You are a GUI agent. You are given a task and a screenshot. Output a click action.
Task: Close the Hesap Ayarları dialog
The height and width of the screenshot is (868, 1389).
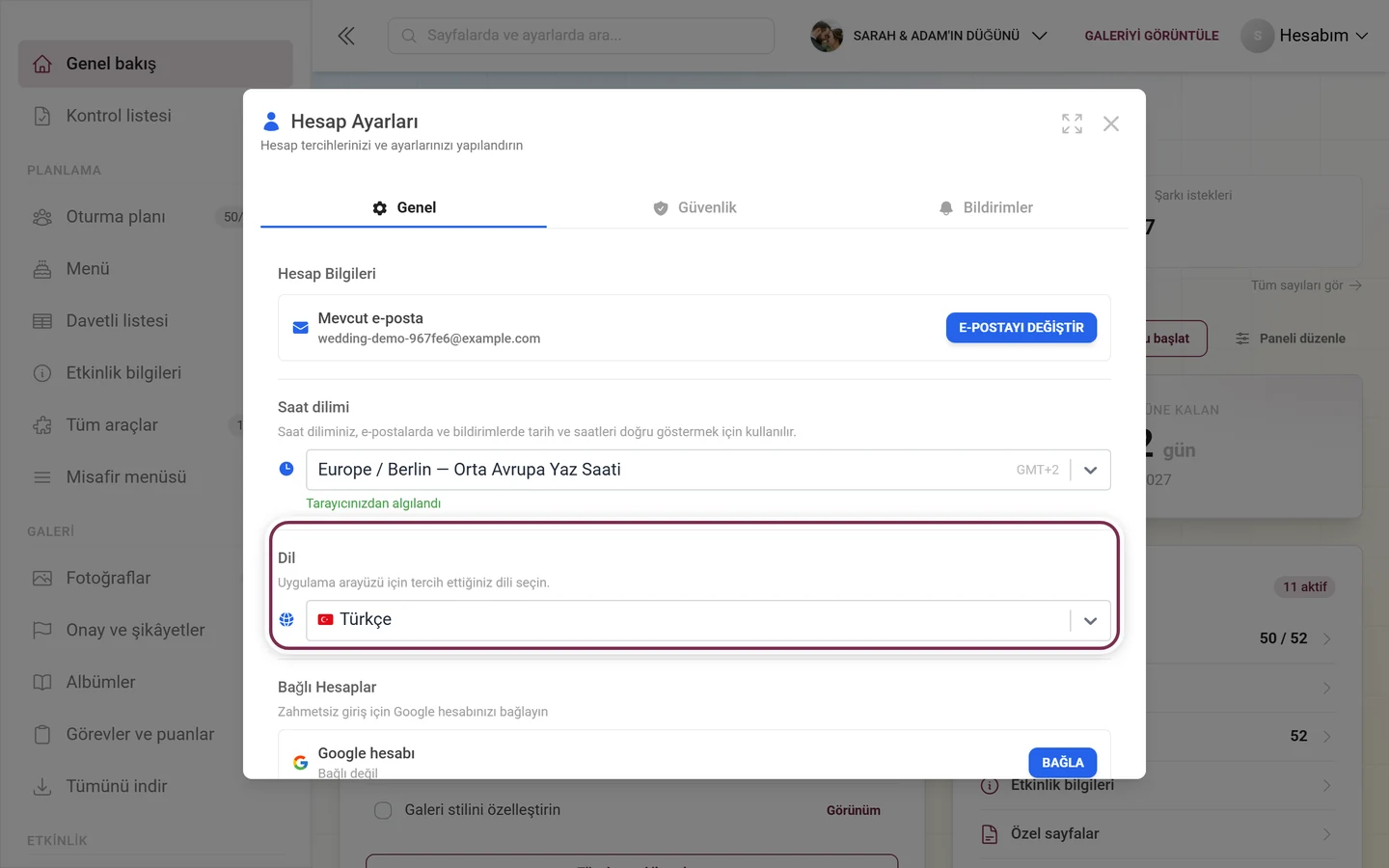pos(1111,123)
